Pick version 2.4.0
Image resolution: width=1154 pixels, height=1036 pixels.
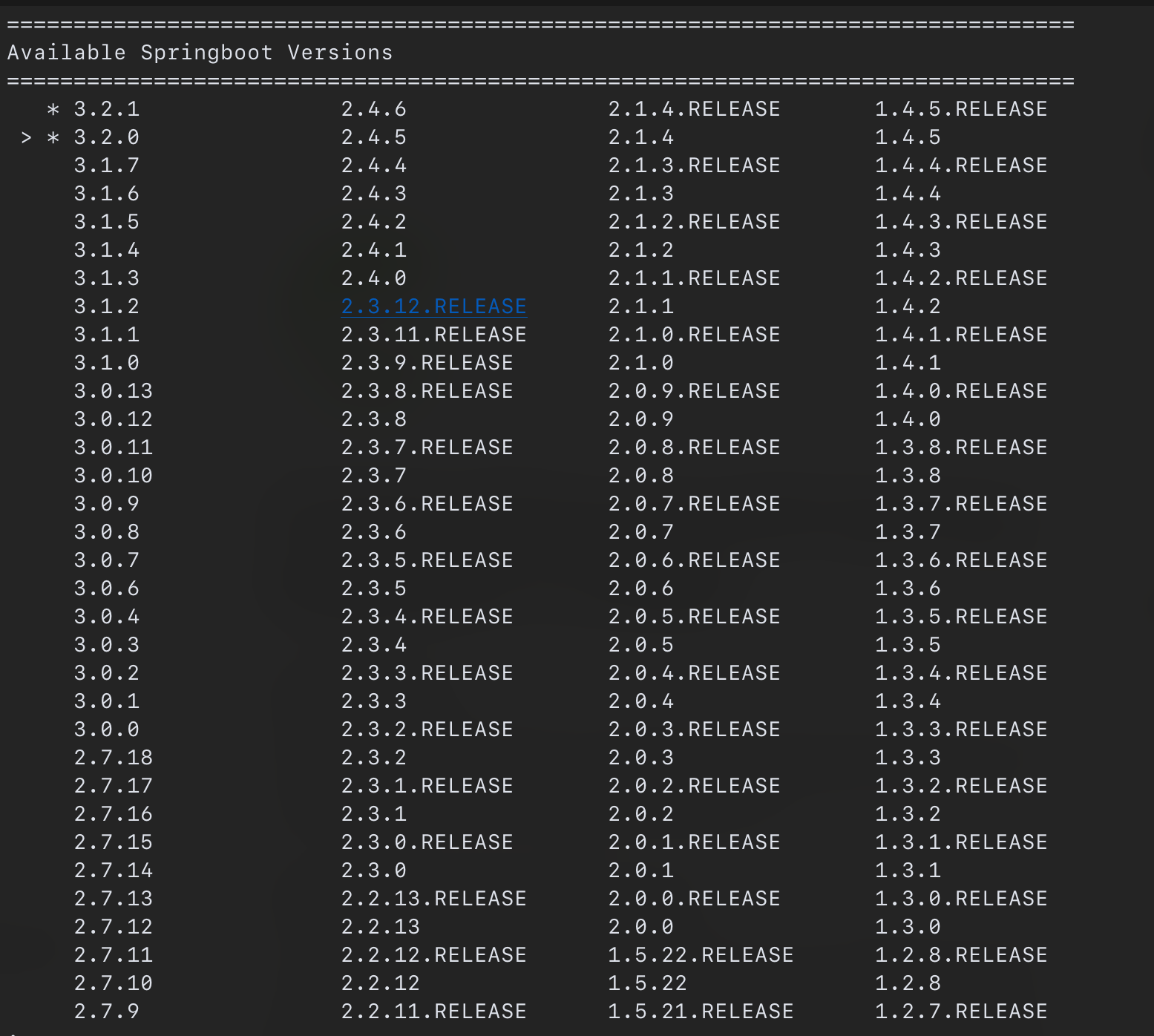click(x=374, y=278)
